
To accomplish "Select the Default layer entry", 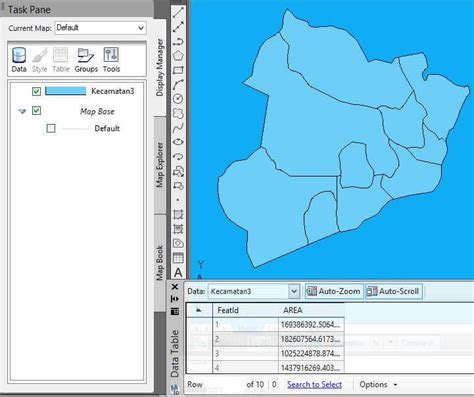I will (x=107, y=128).
